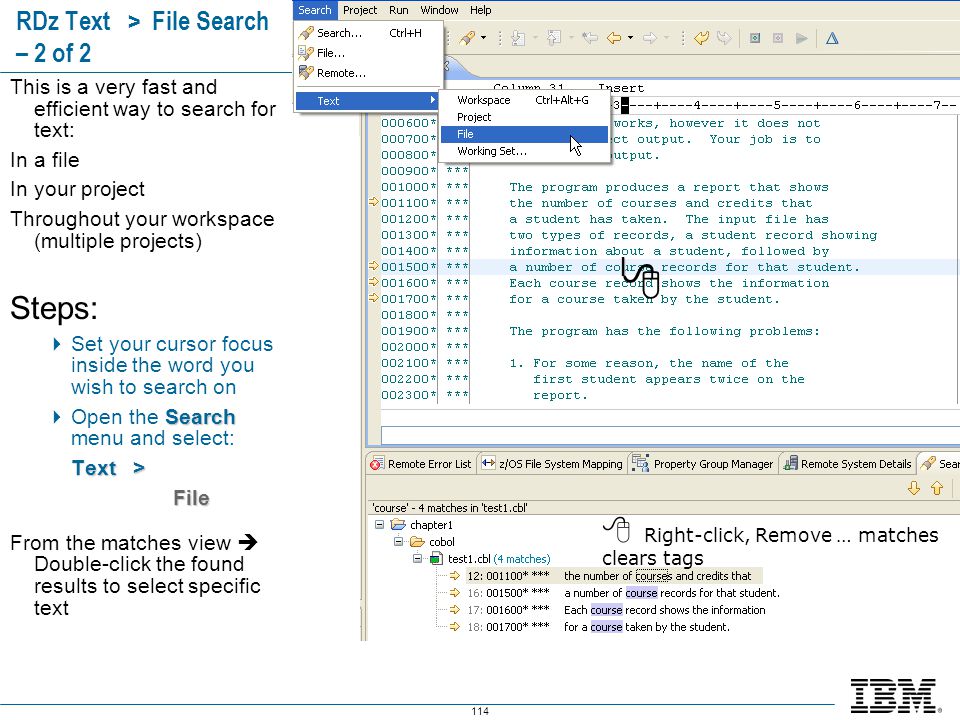This screenshot has width=960, height=720.
Task: Select match line 18: 001700
Action: click(589, 628)
